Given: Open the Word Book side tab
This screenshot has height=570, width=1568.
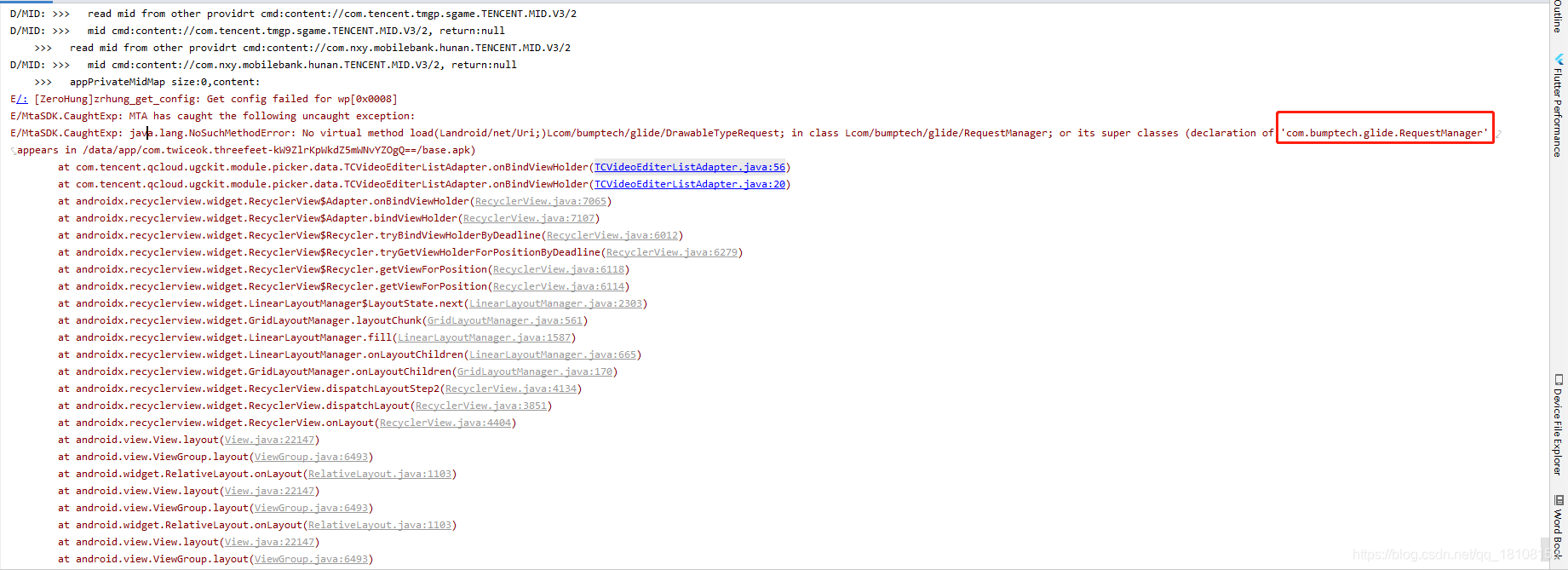Looking at the screenshot, I should tap(1558, 528).
